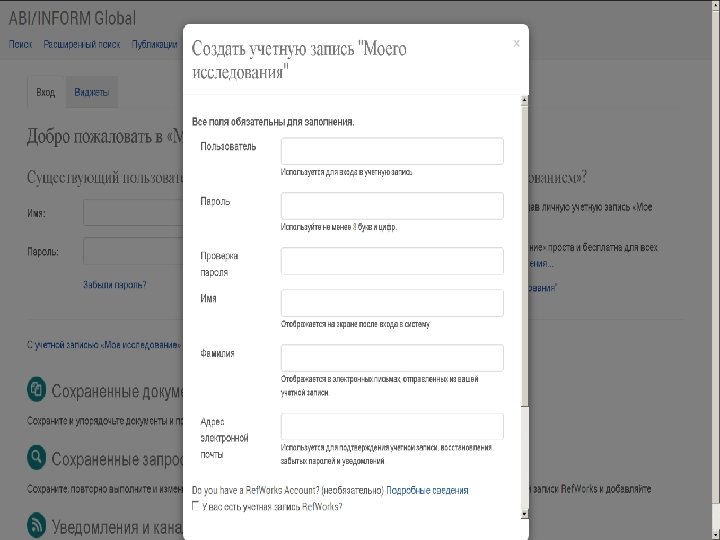Open the Подробные сведения link

(427, 490)
